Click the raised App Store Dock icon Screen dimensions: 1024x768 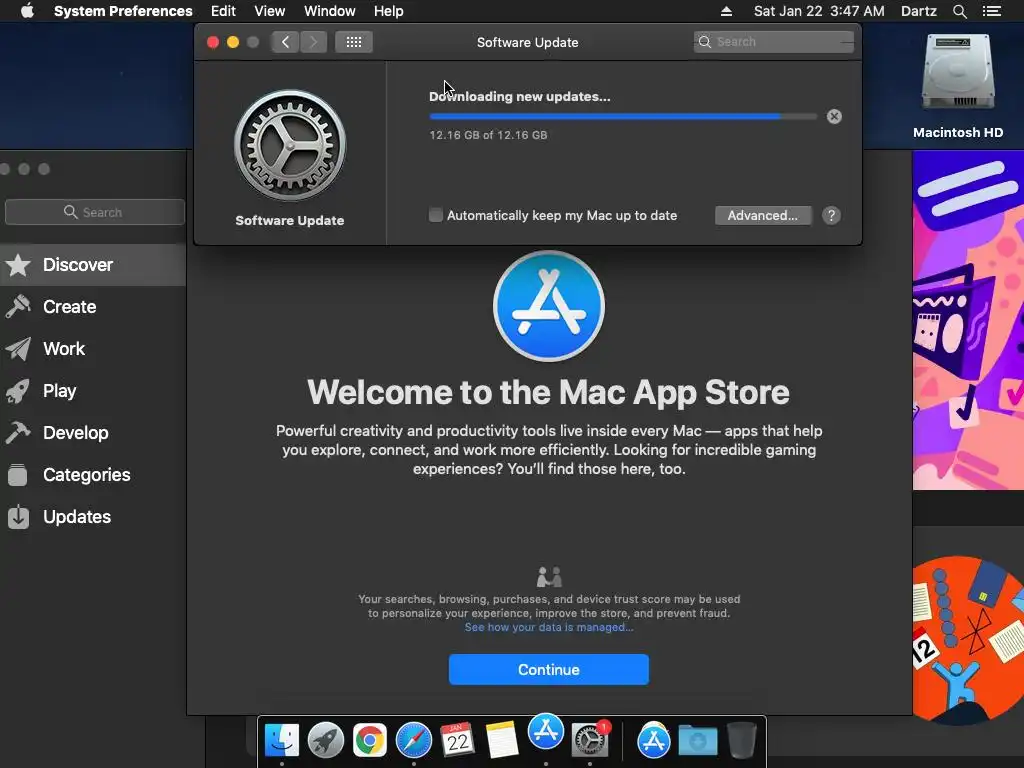tap(546, 731)
